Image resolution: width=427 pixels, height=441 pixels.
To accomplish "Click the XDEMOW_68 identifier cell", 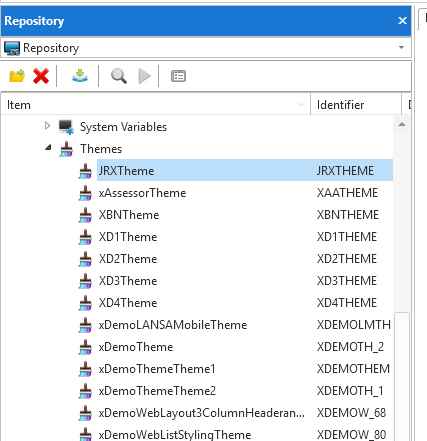I will coord(351,413).
